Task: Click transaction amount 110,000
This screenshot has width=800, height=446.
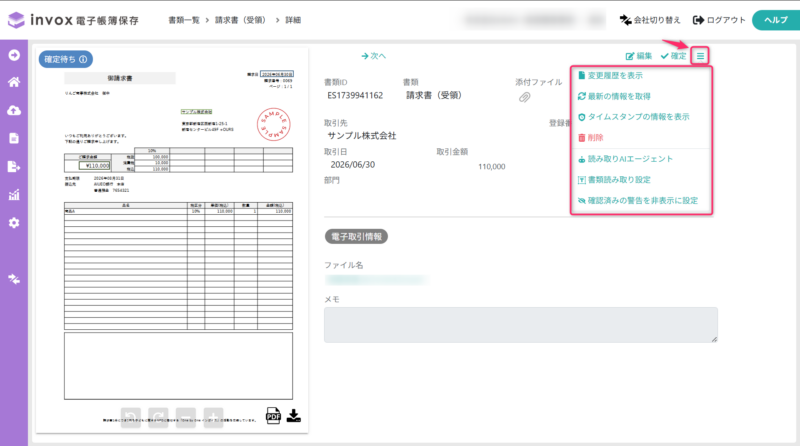Action: 492,167
